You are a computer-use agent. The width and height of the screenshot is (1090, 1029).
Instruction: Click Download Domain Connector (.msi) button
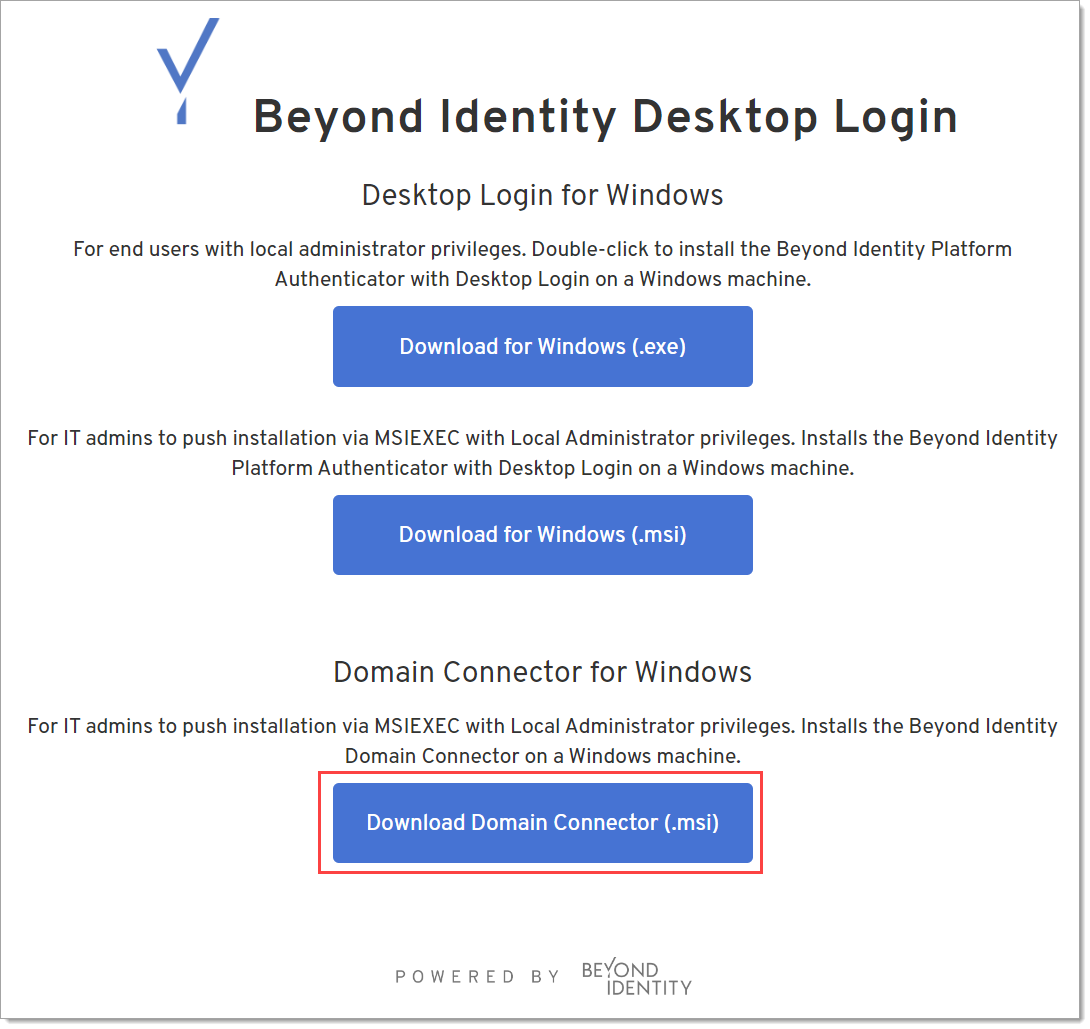542,823
